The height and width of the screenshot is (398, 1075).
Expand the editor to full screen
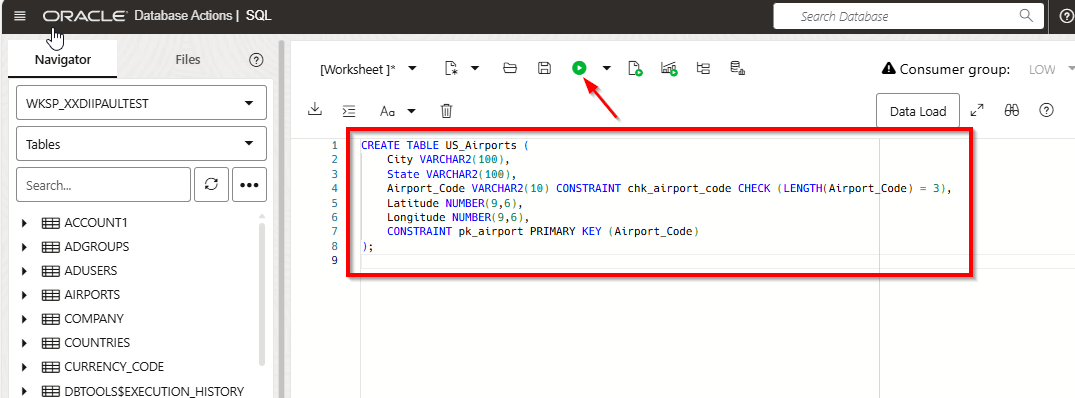(x=977, y=110)
